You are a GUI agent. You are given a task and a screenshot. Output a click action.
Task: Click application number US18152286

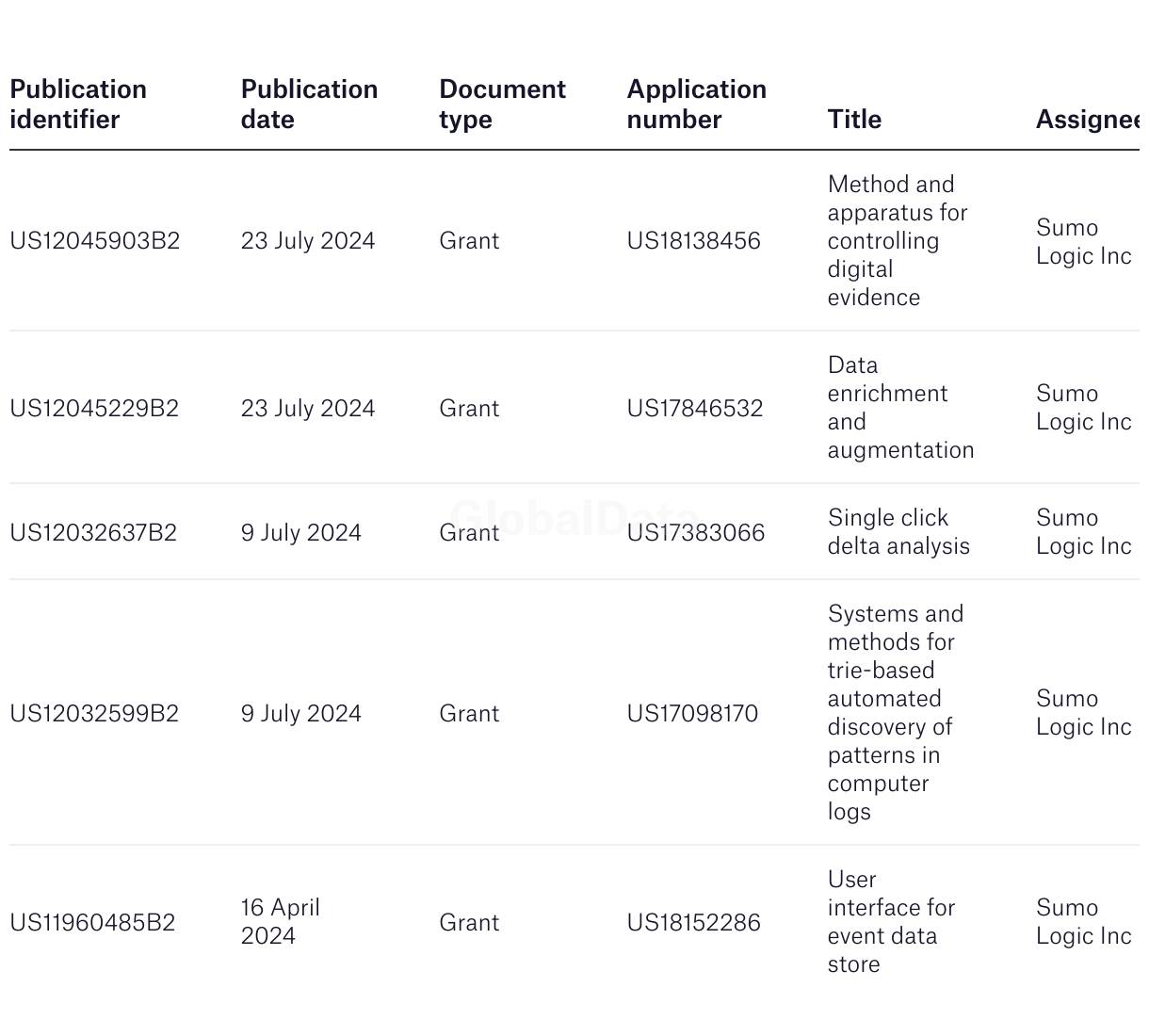tap(693, 923)
